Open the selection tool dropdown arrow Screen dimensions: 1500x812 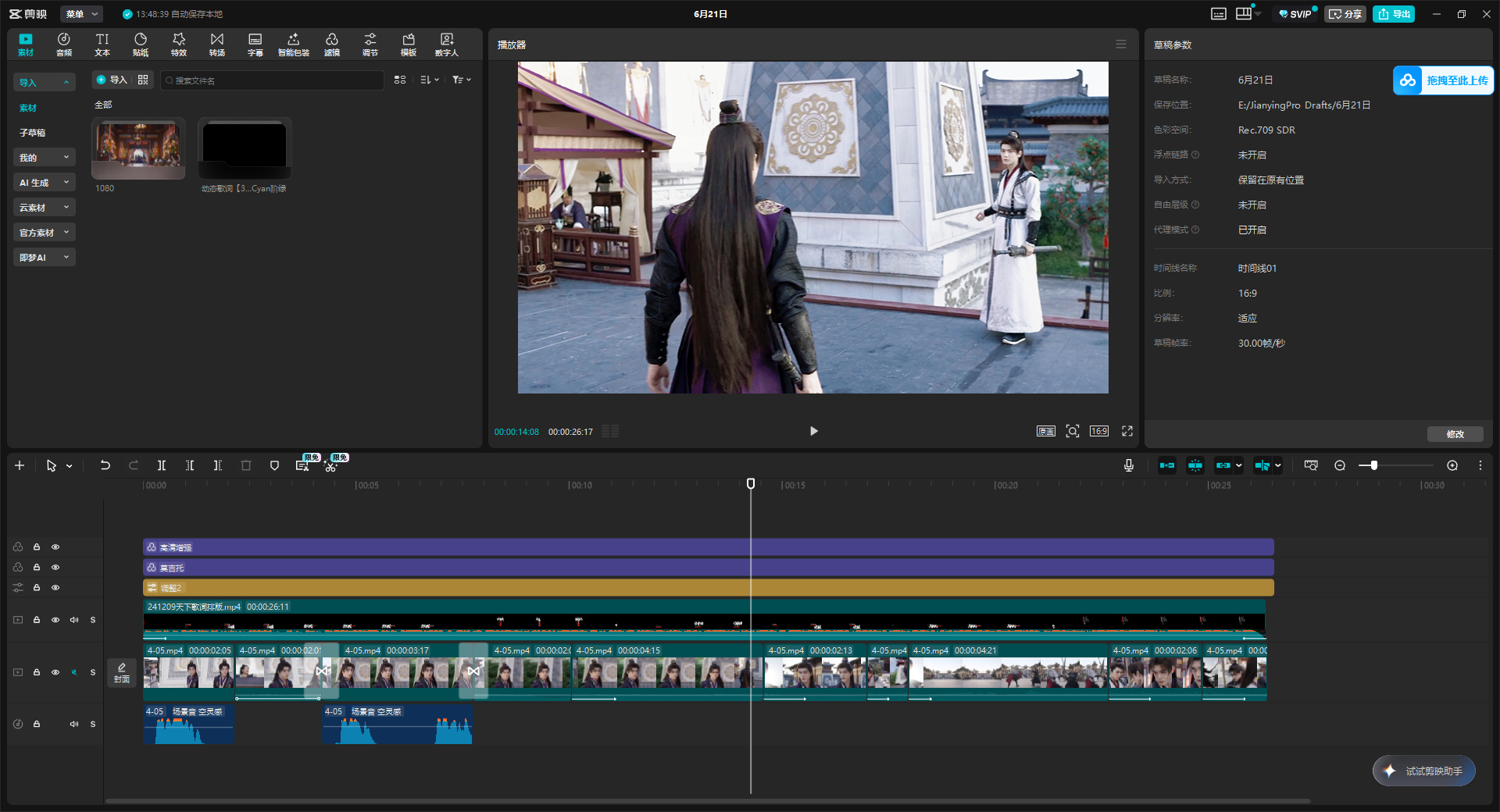click(x=70, y=466)
